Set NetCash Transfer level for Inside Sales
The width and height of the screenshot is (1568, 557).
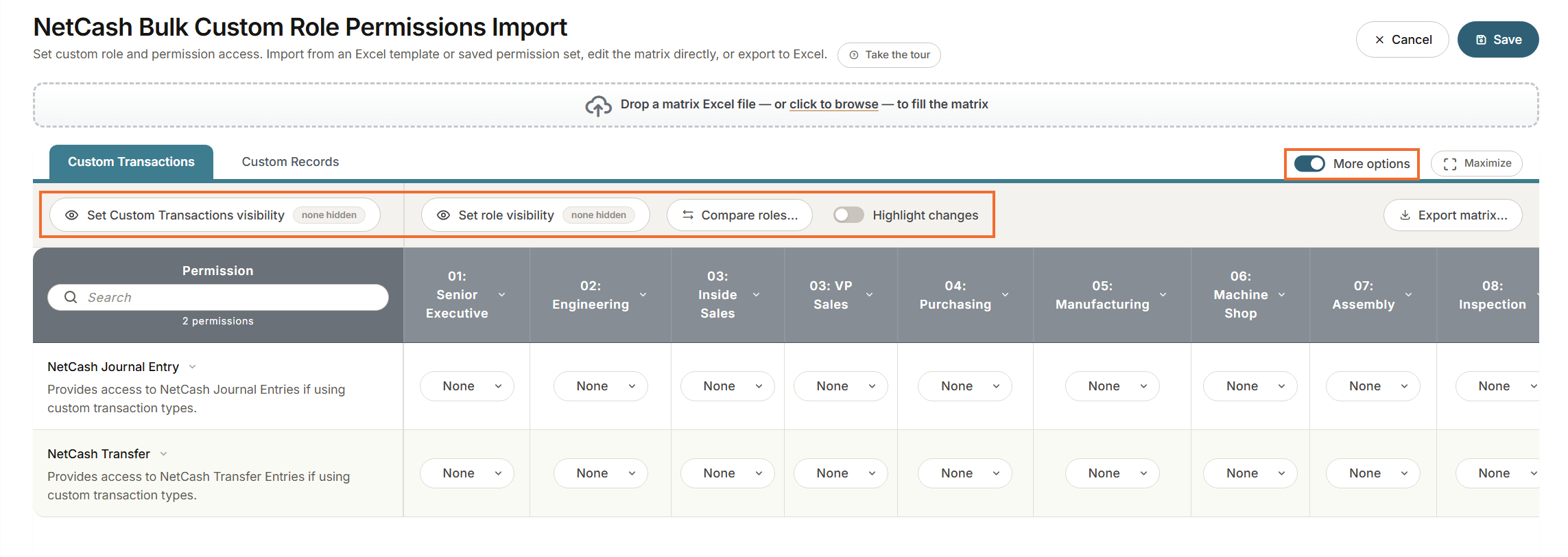(x=728, y=473)
